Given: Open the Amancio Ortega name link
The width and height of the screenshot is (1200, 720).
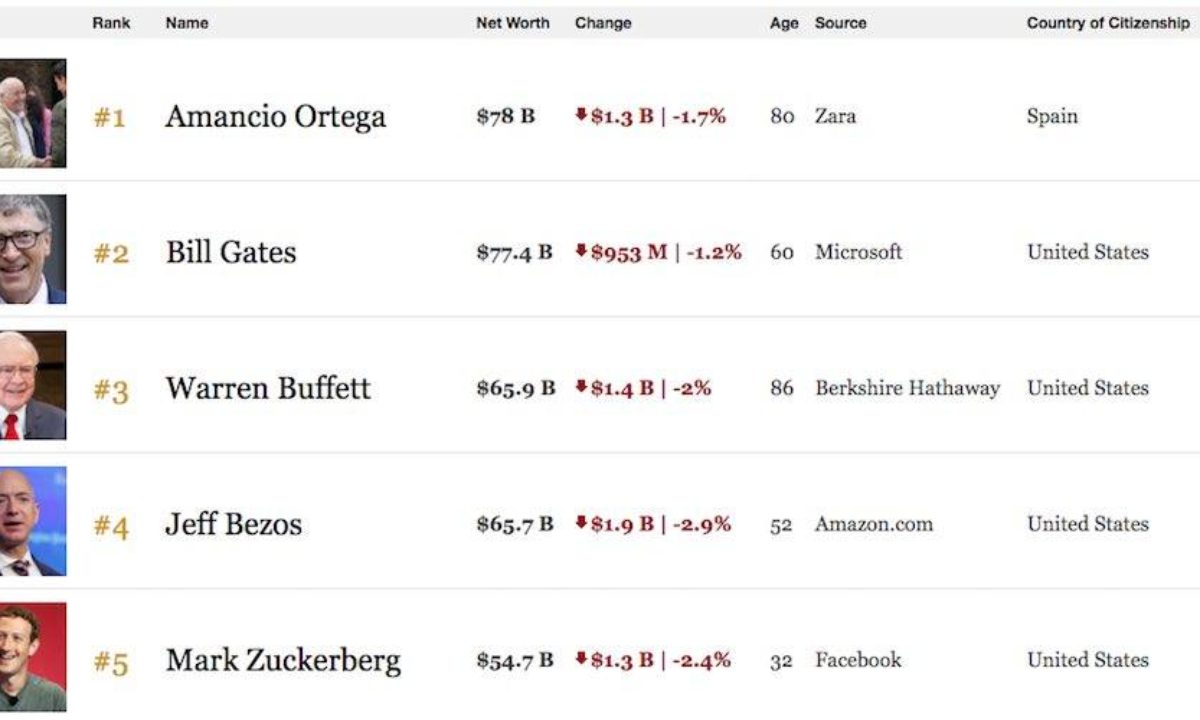Looking at the screenshot, I should 275,116.
